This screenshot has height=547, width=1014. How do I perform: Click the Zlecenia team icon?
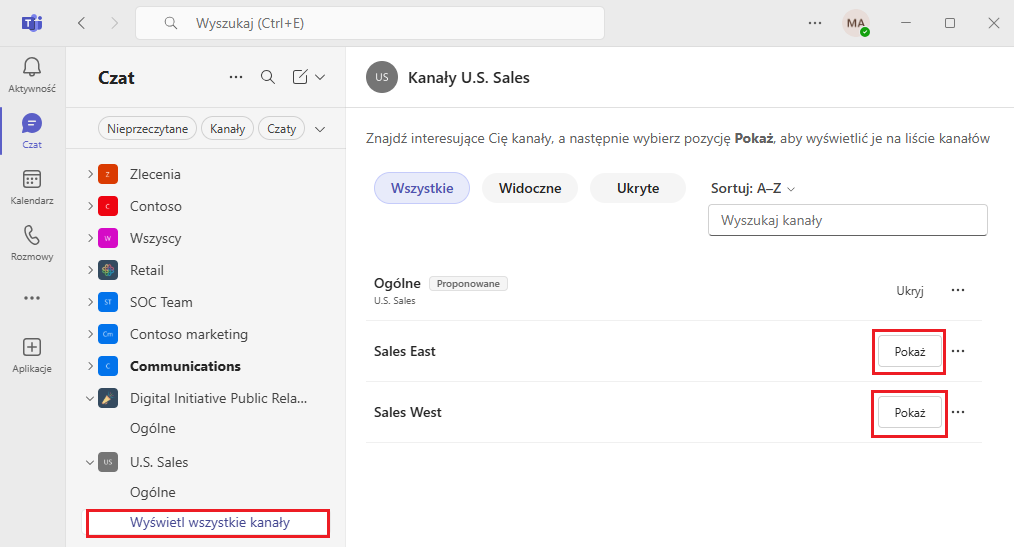[108, 174]
